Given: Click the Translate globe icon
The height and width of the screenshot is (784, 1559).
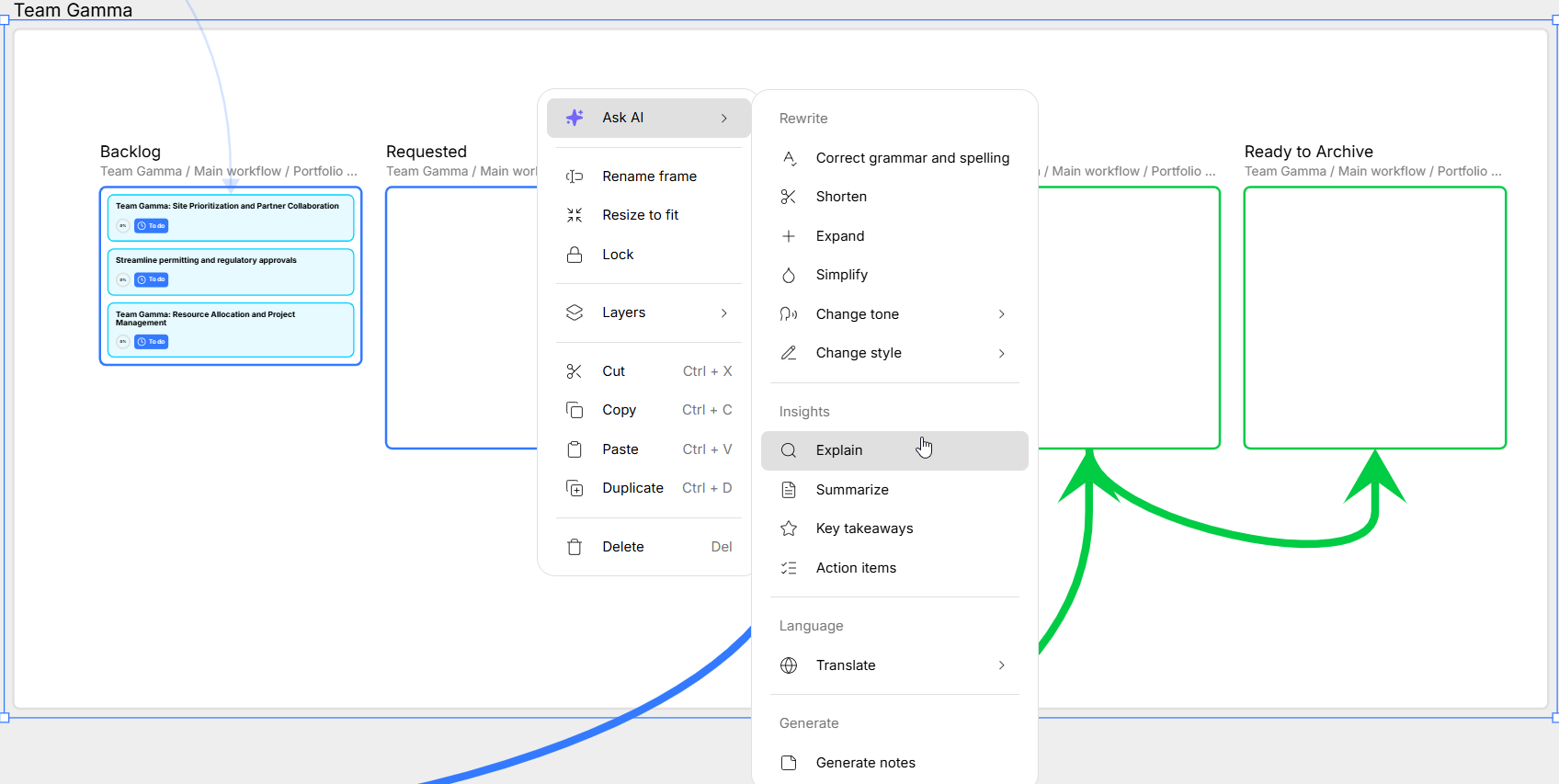Looking at the screenshot, I should tap(789, 665).
